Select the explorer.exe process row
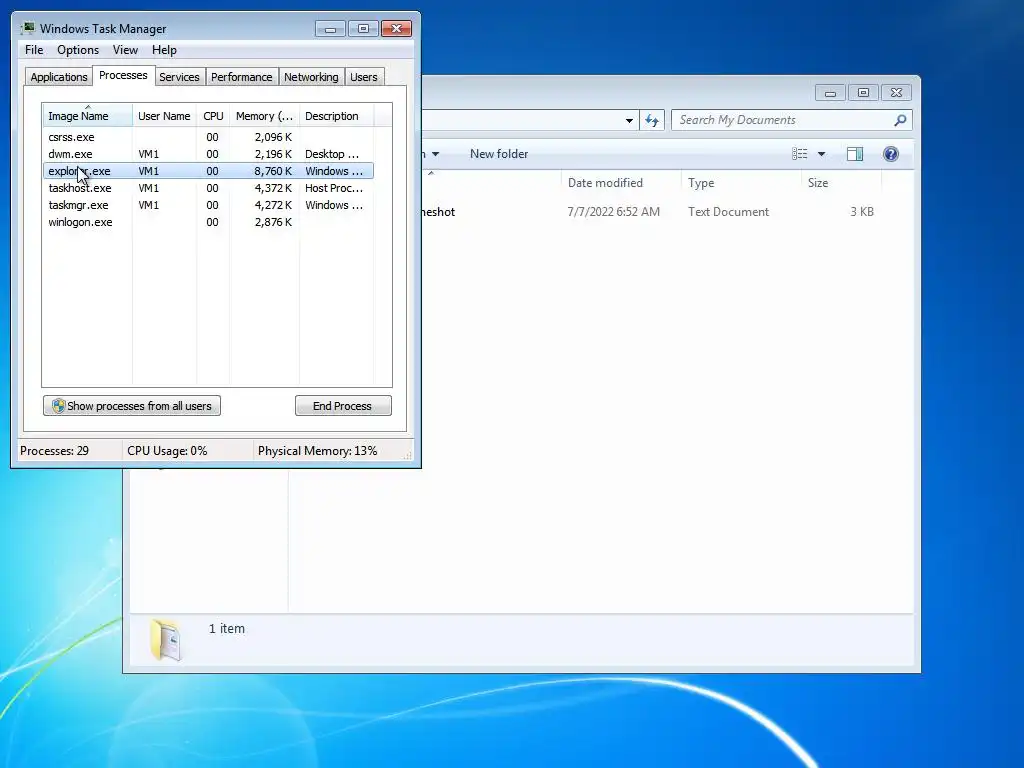This screenshot has height=768, width=1024. (208, 171)
